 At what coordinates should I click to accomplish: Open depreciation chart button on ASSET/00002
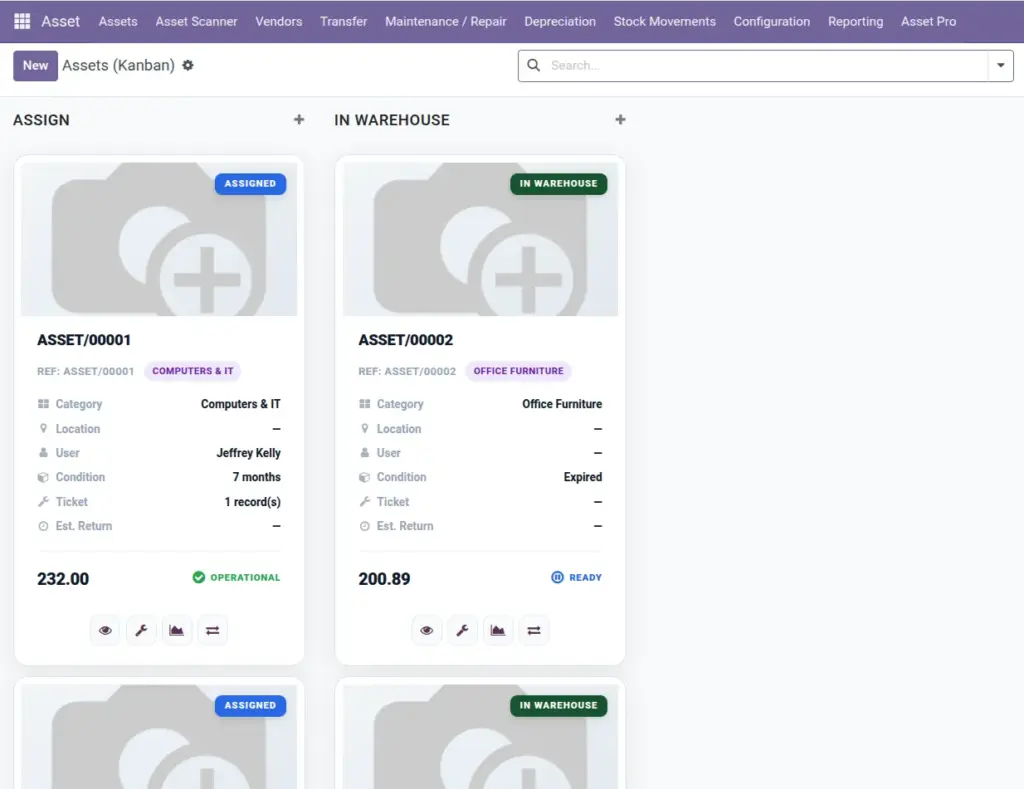tap(498, 630)
